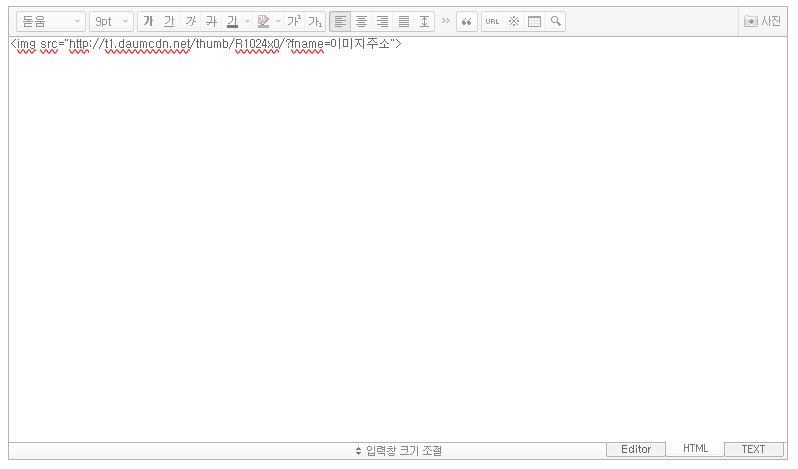Screen dimensions: 798x469
Task: Insert a table
Action: [x=534, y=21]
